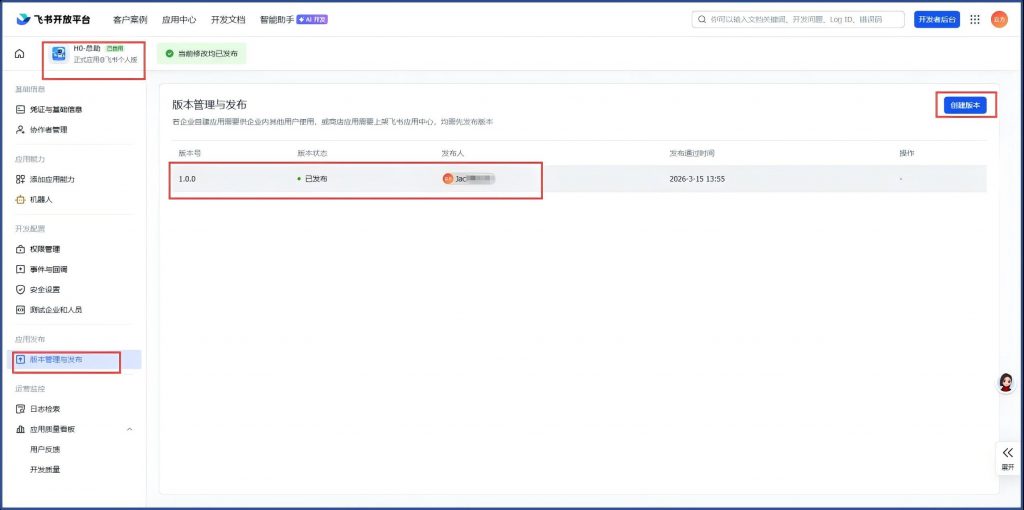Viewport: 1024px width, 510px height.
Task: Select 权限管理 in the sidebar
Action: (x=44, y=249)
